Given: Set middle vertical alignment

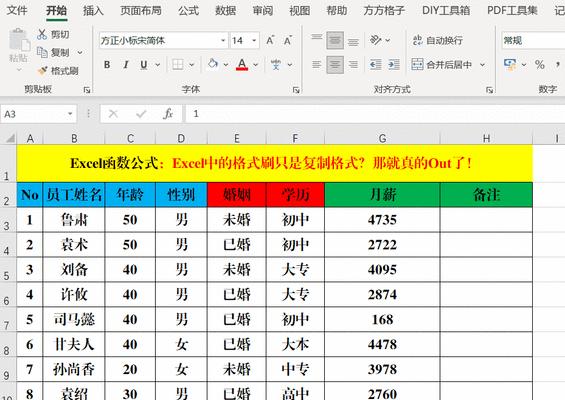Looking at the screenshot, I should coord(335,40).
